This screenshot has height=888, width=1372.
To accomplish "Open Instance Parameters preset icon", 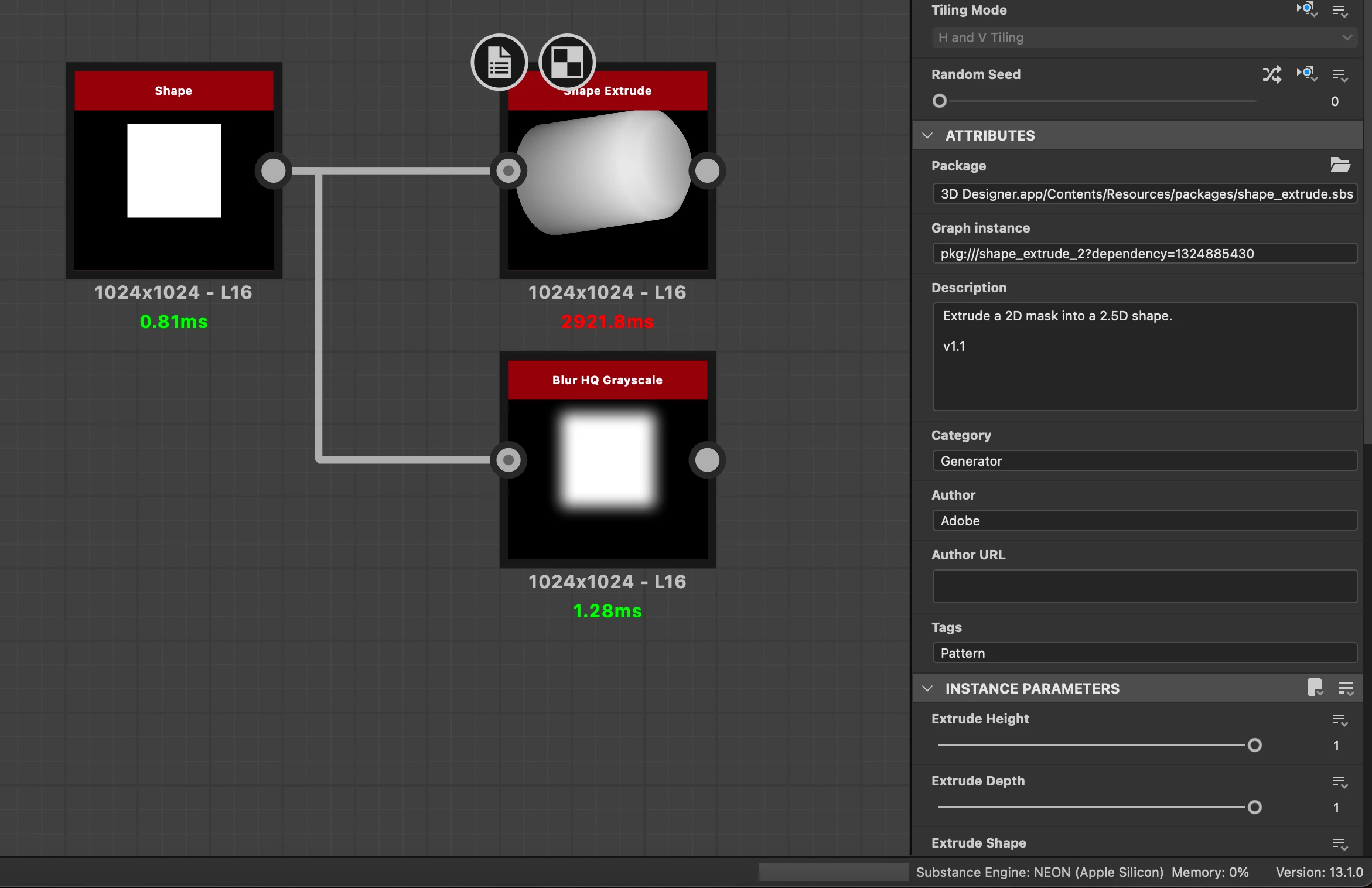I will [1315, 688].
